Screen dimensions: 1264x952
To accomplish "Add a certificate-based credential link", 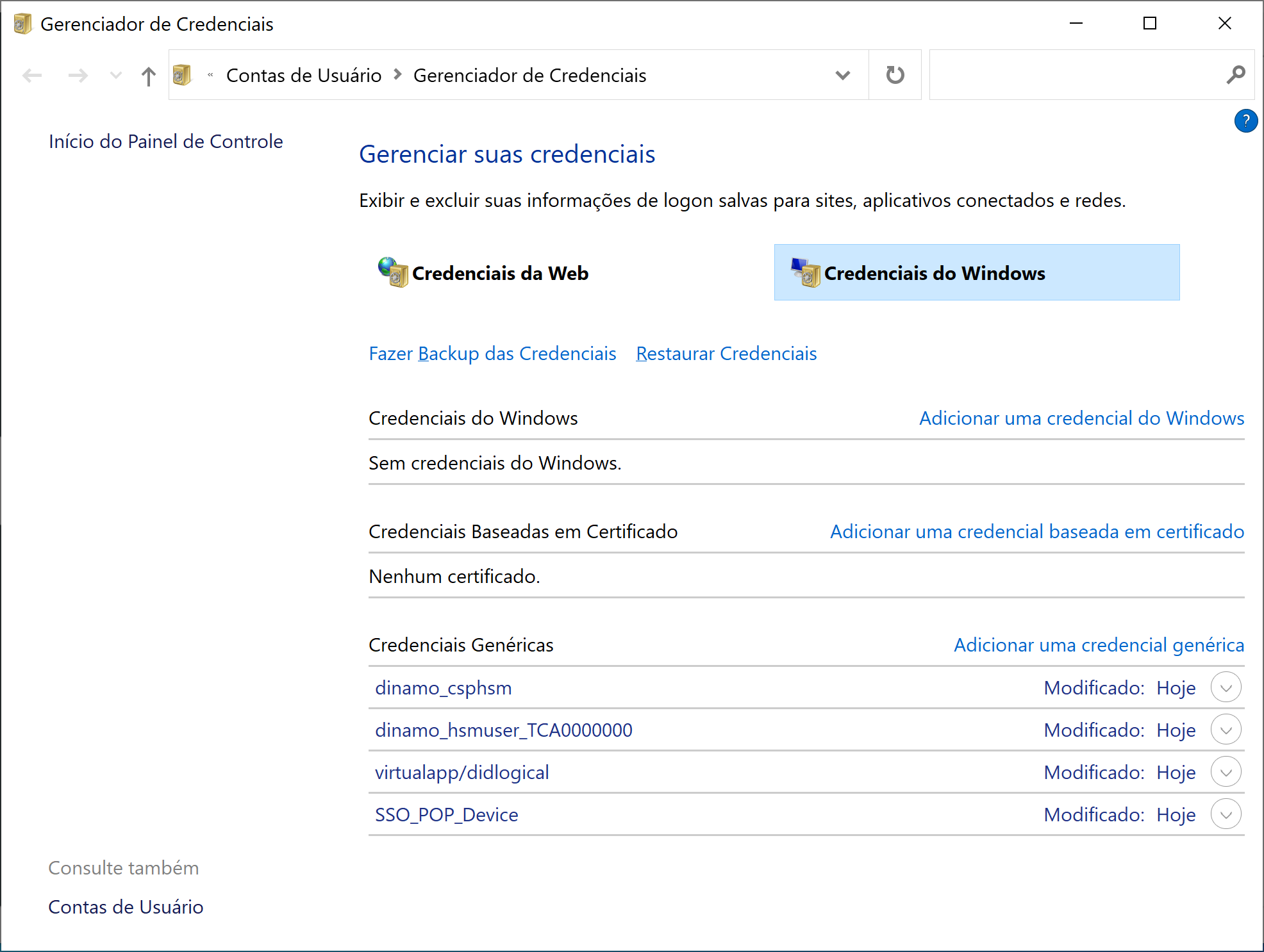I will [x=1037, y=532].
